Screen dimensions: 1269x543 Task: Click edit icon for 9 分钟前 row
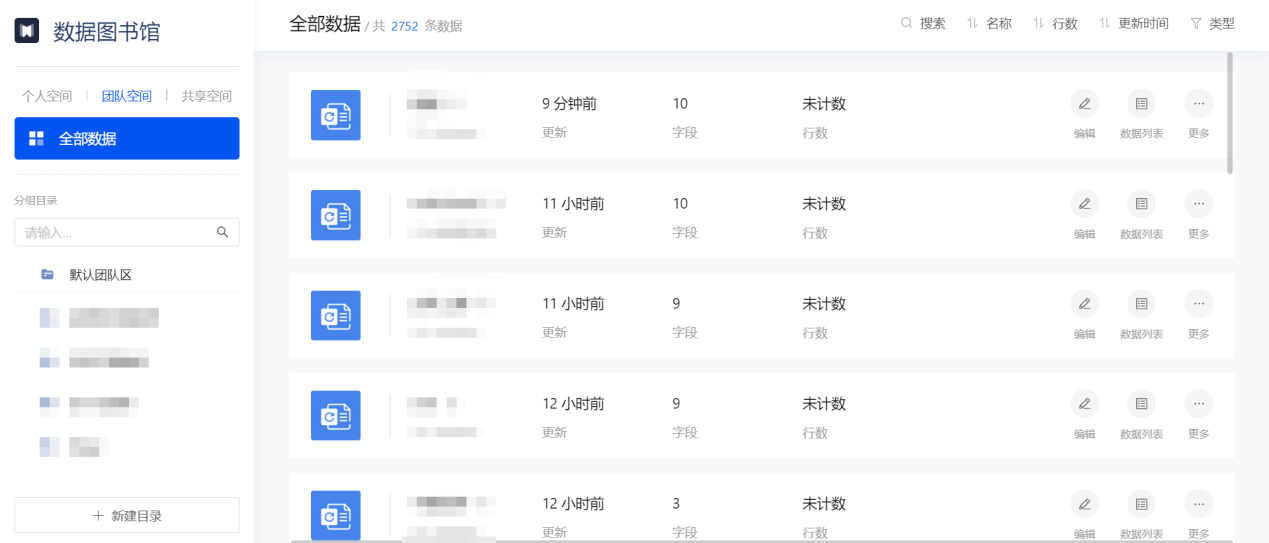point(1084,104)
